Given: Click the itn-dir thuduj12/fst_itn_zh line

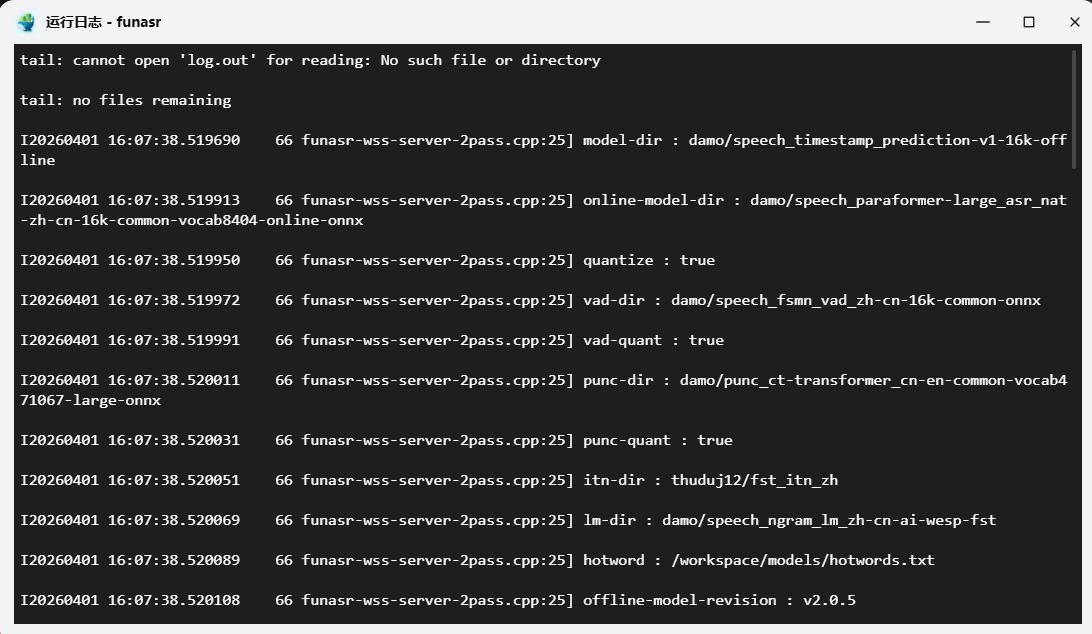Looking at the screenshot, I should pyautogui.click(x=429, y=481).
